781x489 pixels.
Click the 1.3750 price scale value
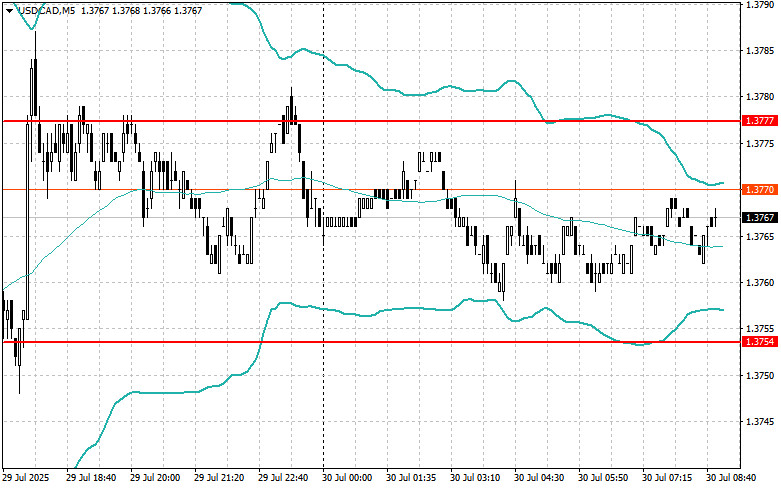click(760, 375)
